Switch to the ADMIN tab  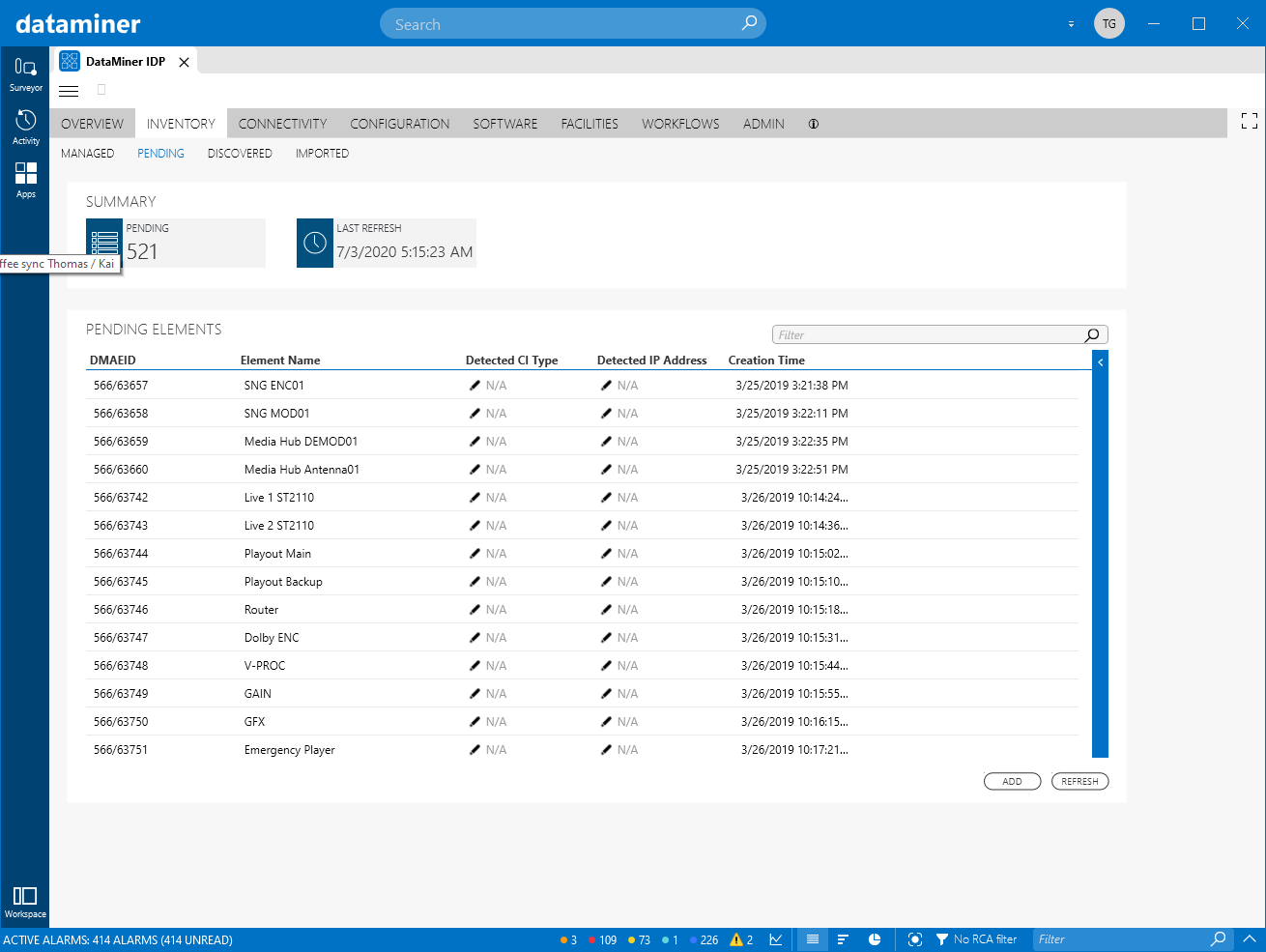(x=763, y=124)
